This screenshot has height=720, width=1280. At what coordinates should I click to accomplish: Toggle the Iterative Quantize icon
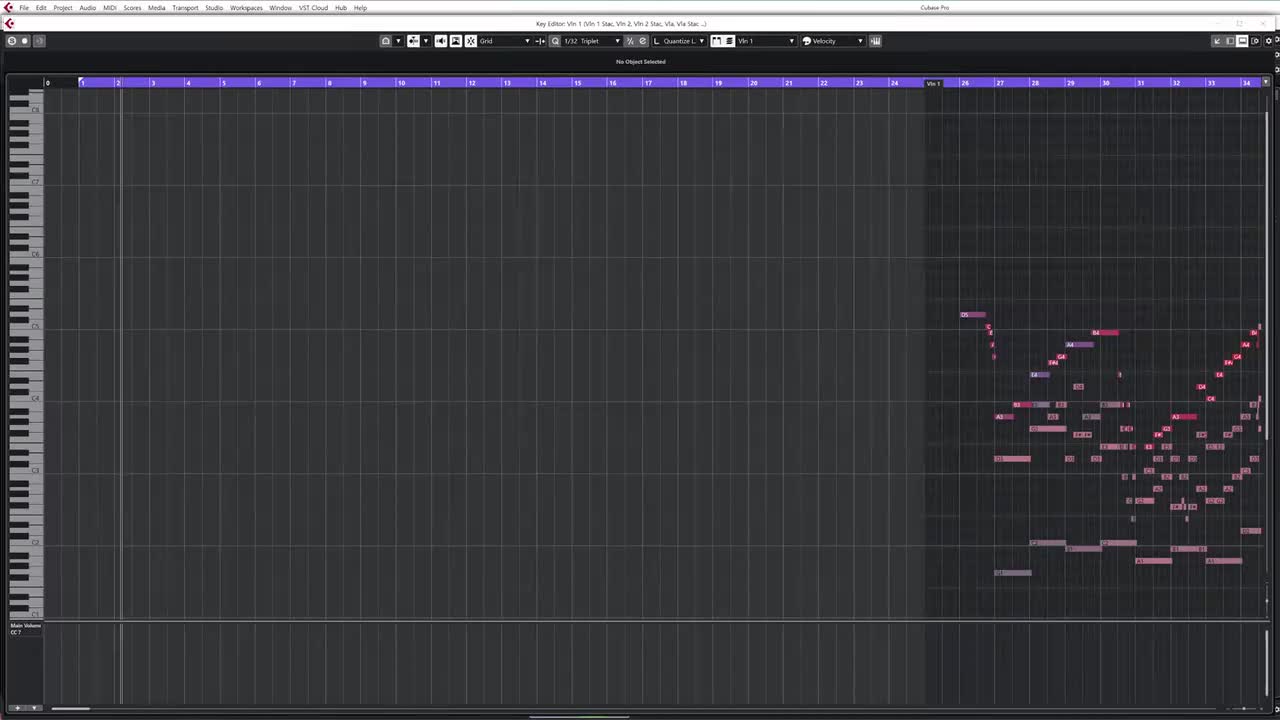click(630, 41)
